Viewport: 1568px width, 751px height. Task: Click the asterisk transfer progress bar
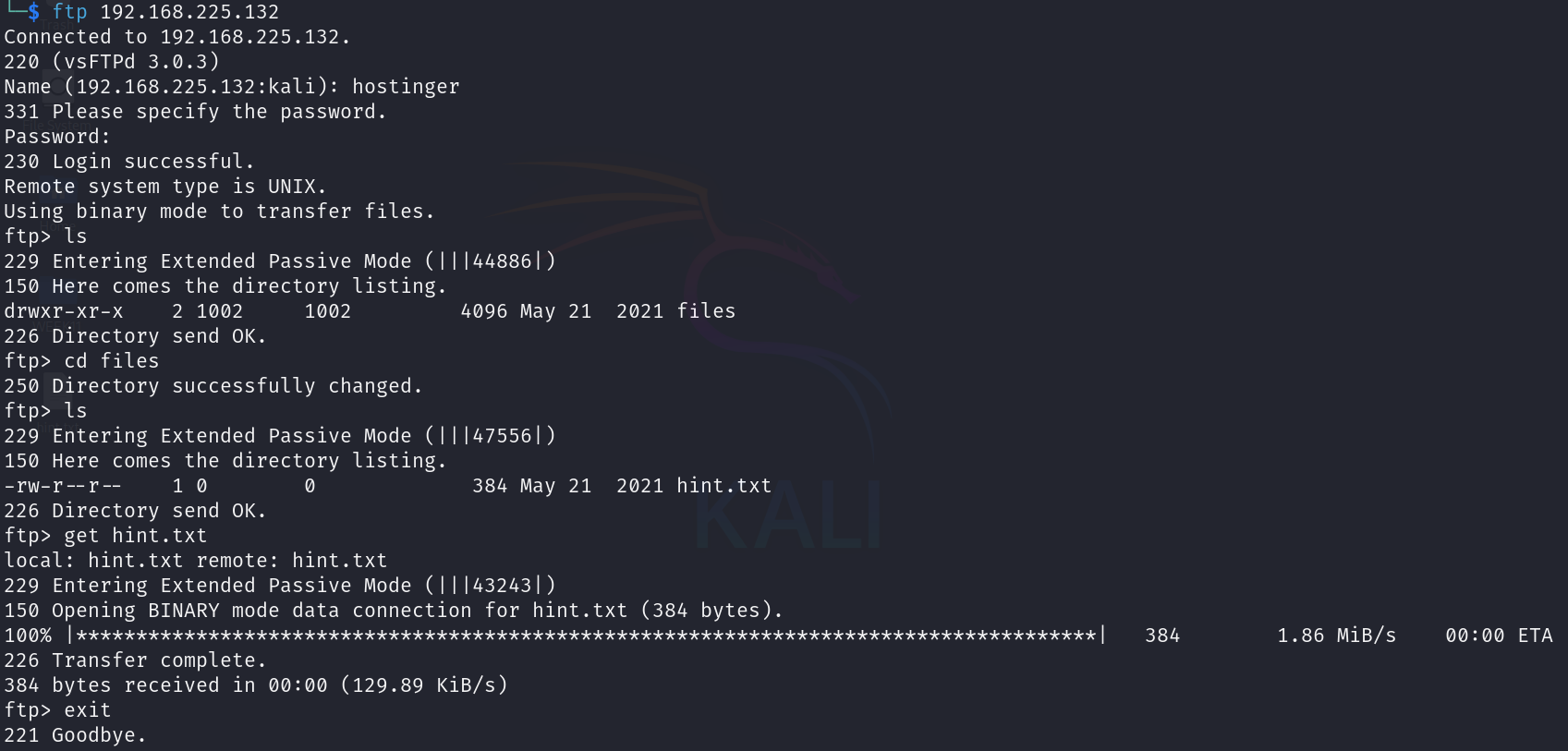tap(587, 636)
